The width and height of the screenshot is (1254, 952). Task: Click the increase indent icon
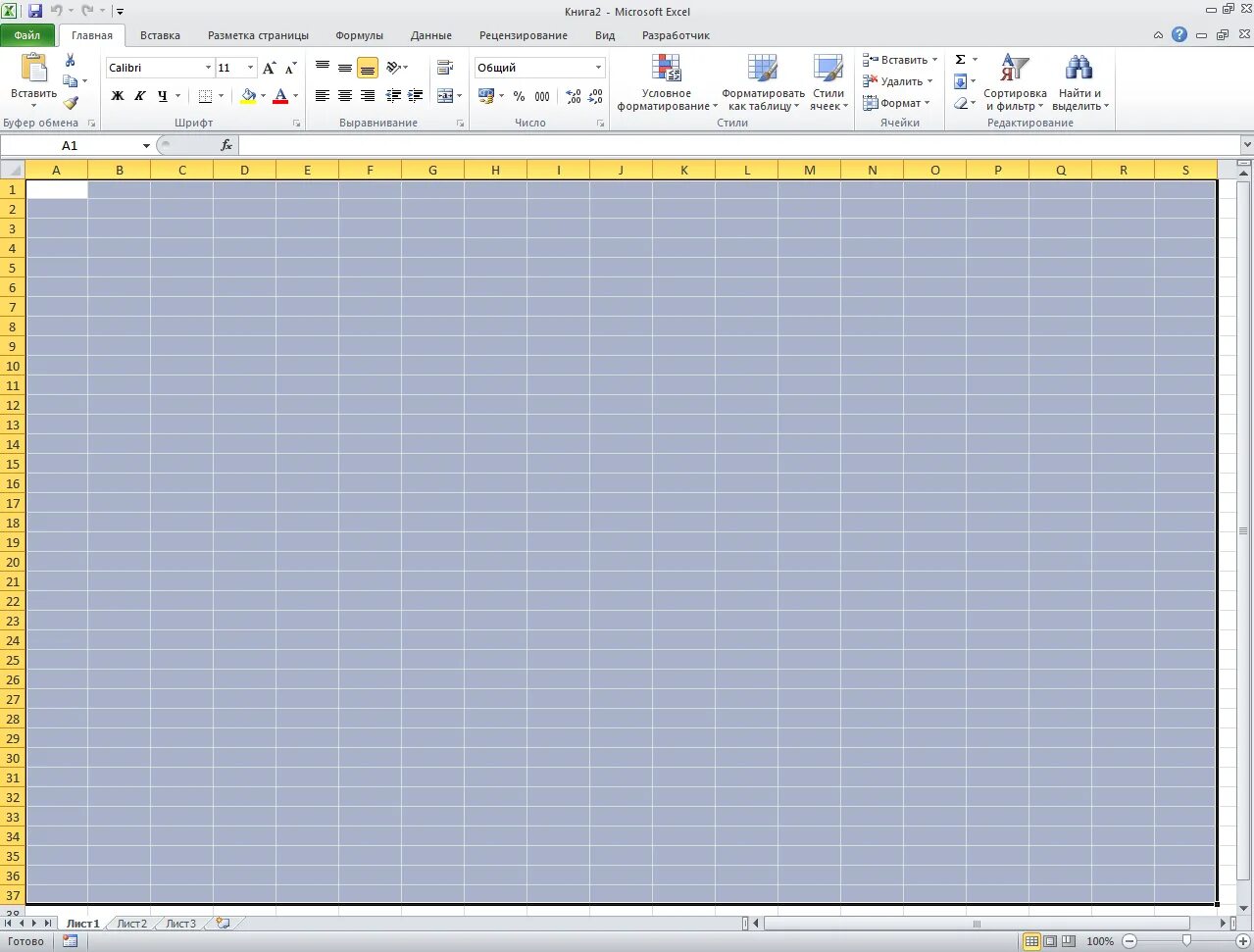pos(416,96)
